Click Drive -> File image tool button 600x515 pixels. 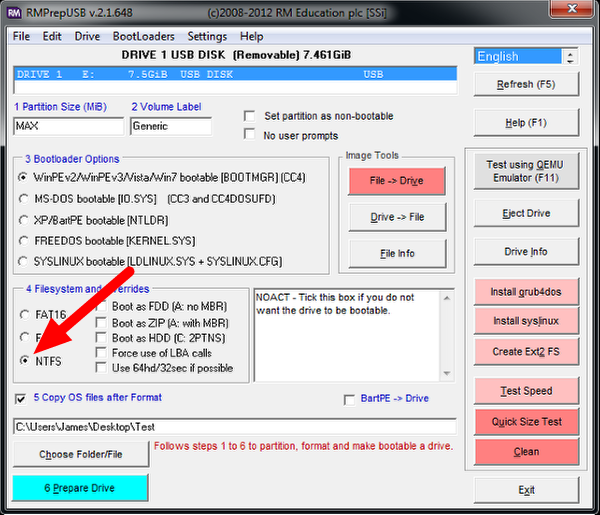397,217
